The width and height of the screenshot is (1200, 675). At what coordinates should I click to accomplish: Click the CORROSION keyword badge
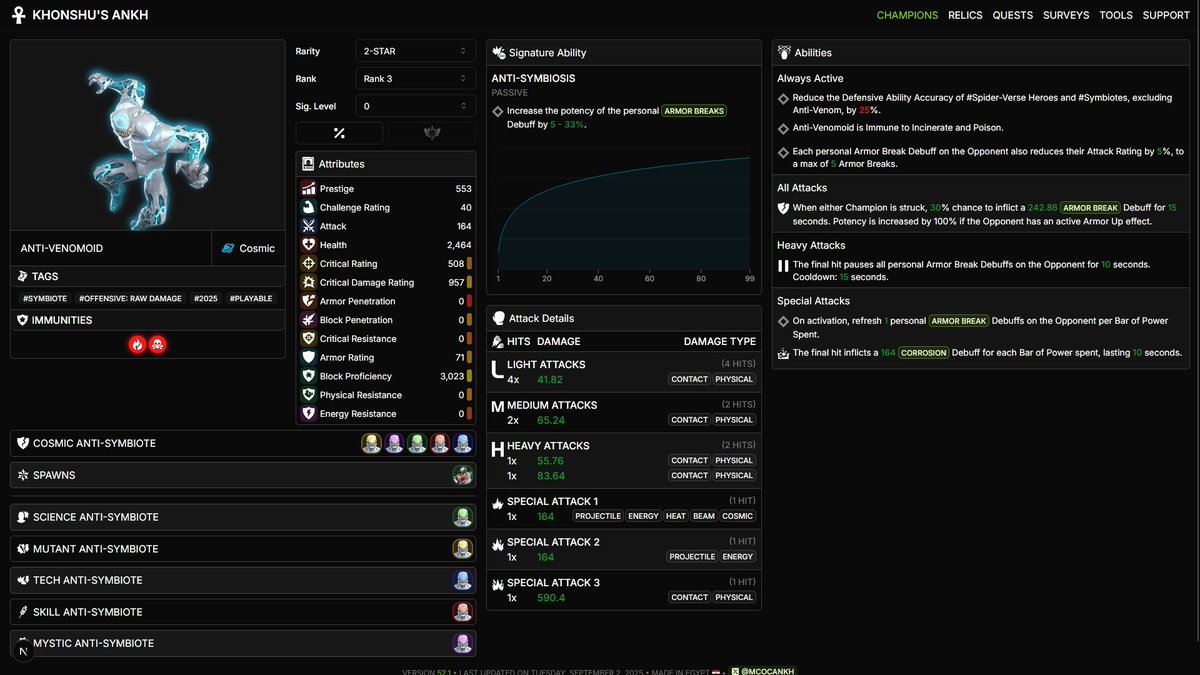[924, 353]
